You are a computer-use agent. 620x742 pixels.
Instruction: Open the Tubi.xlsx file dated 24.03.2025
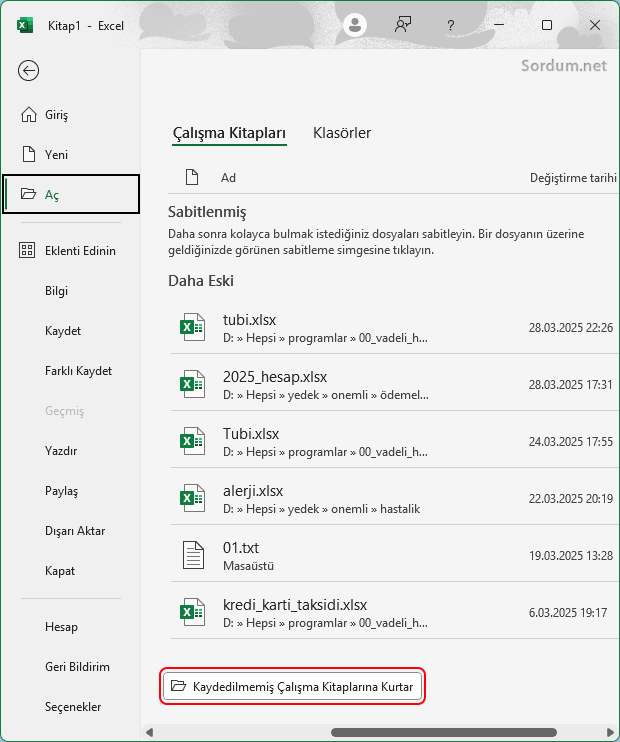(x=394, y=442)
